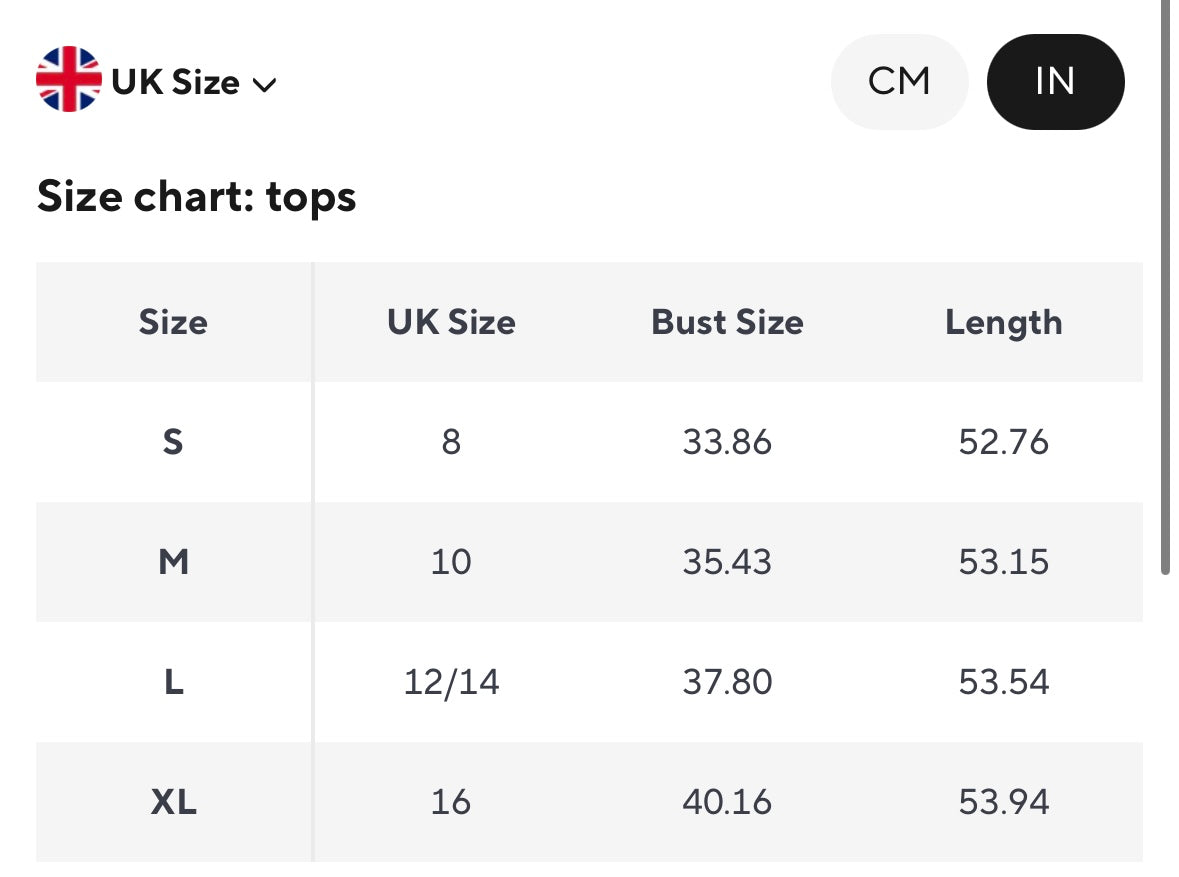Select the M size row label
Viewport: 1179px width, 877px height.
click(x=173, y=562)
